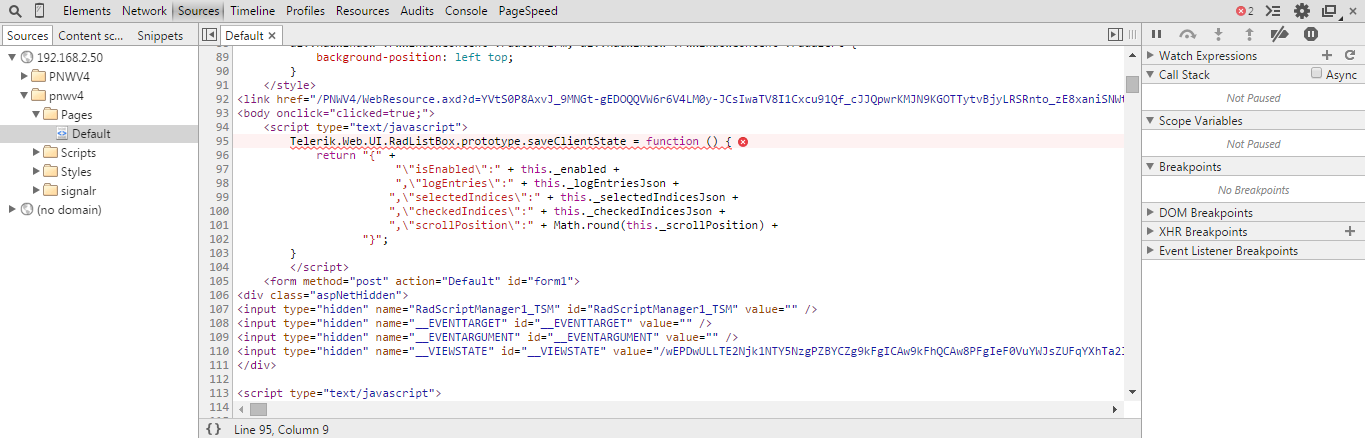
Task: Pause script execution
Action: pyautogui.click(x=1156, y=34)
